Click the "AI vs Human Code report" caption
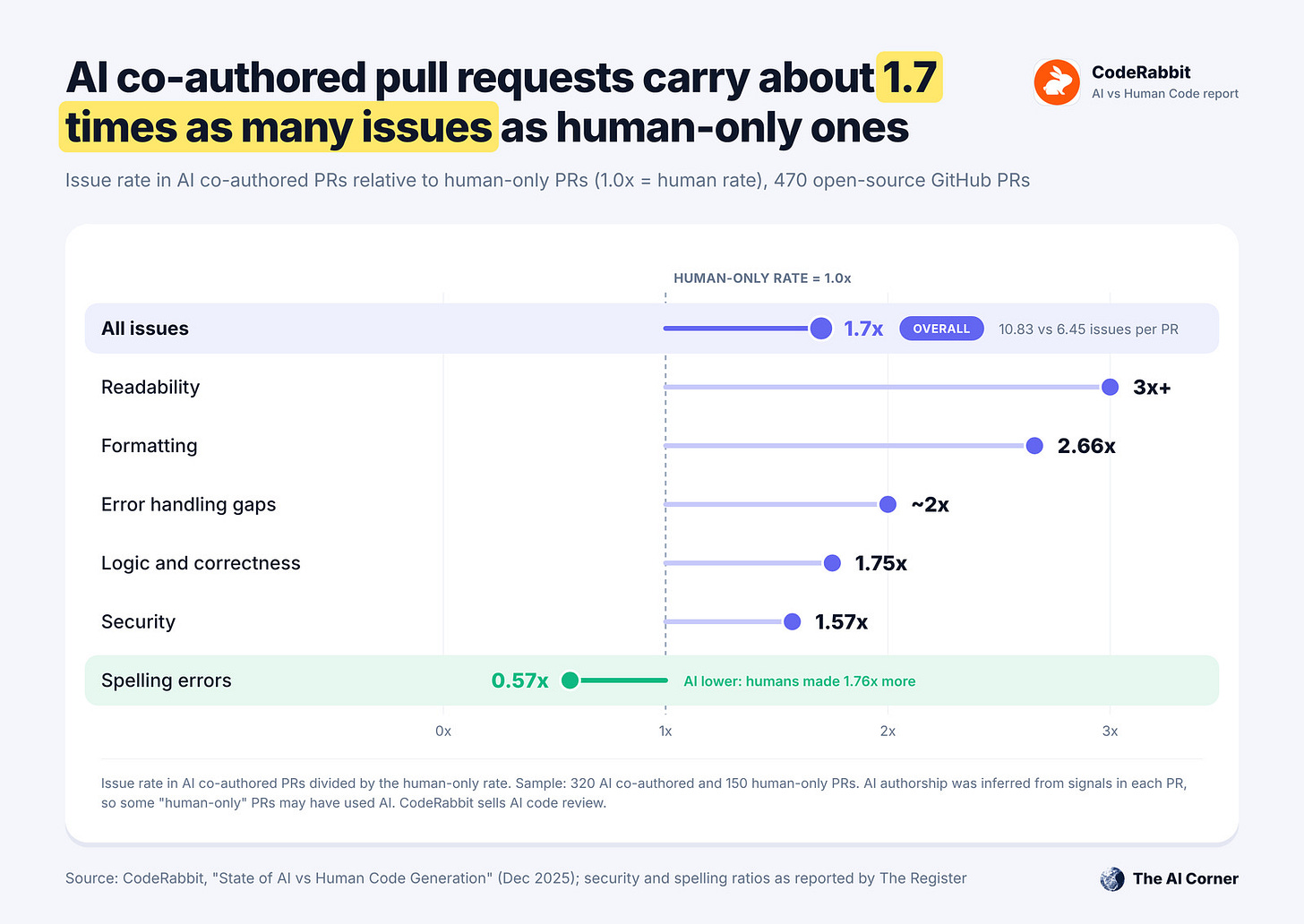1304x924 pixels. 1165,94
